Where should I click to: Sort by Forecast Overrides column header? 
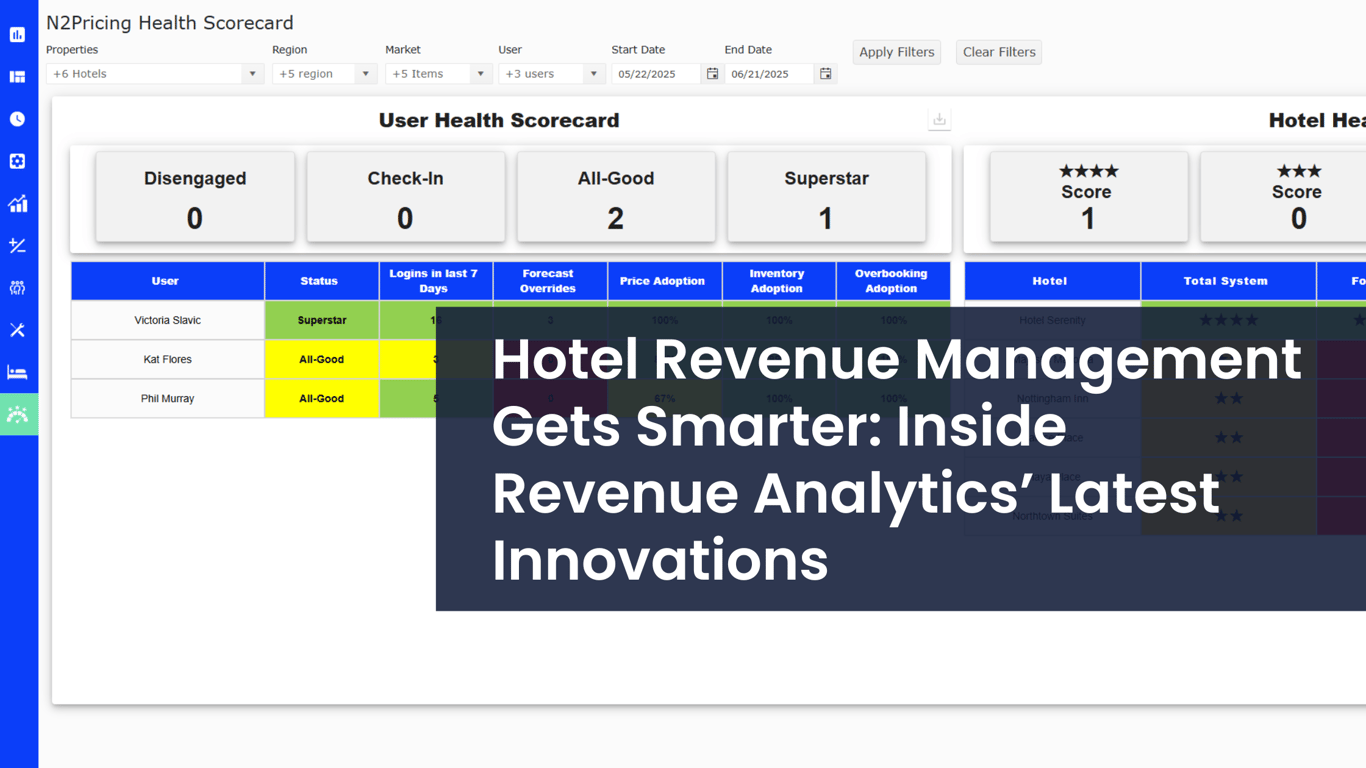549,281
